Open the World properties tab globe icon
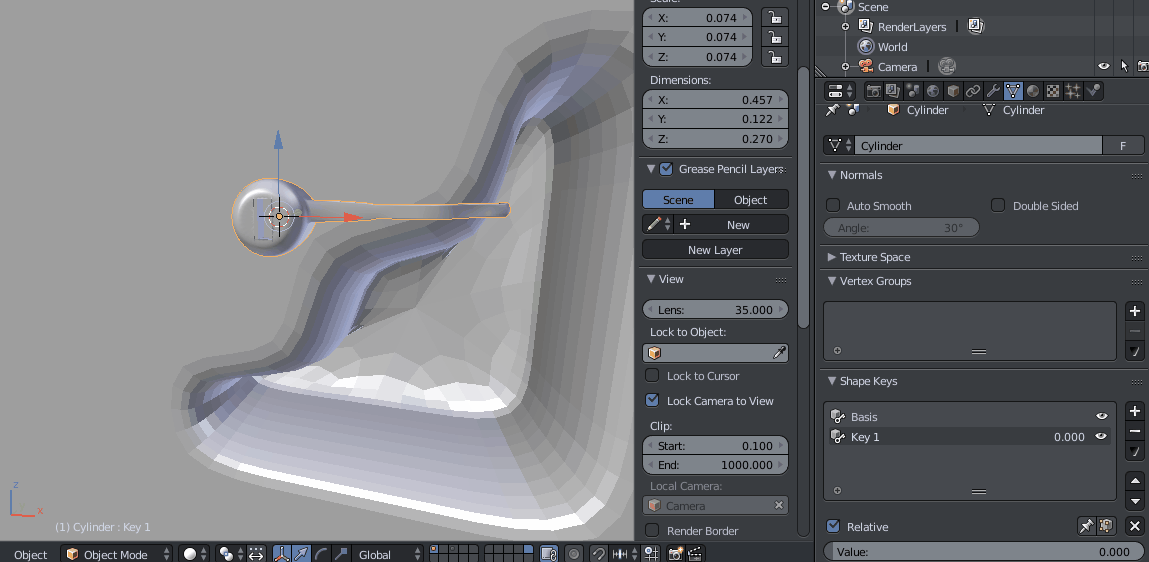Image resolution: width=1149 pixels, height=562 pixels. pos(933,91)
